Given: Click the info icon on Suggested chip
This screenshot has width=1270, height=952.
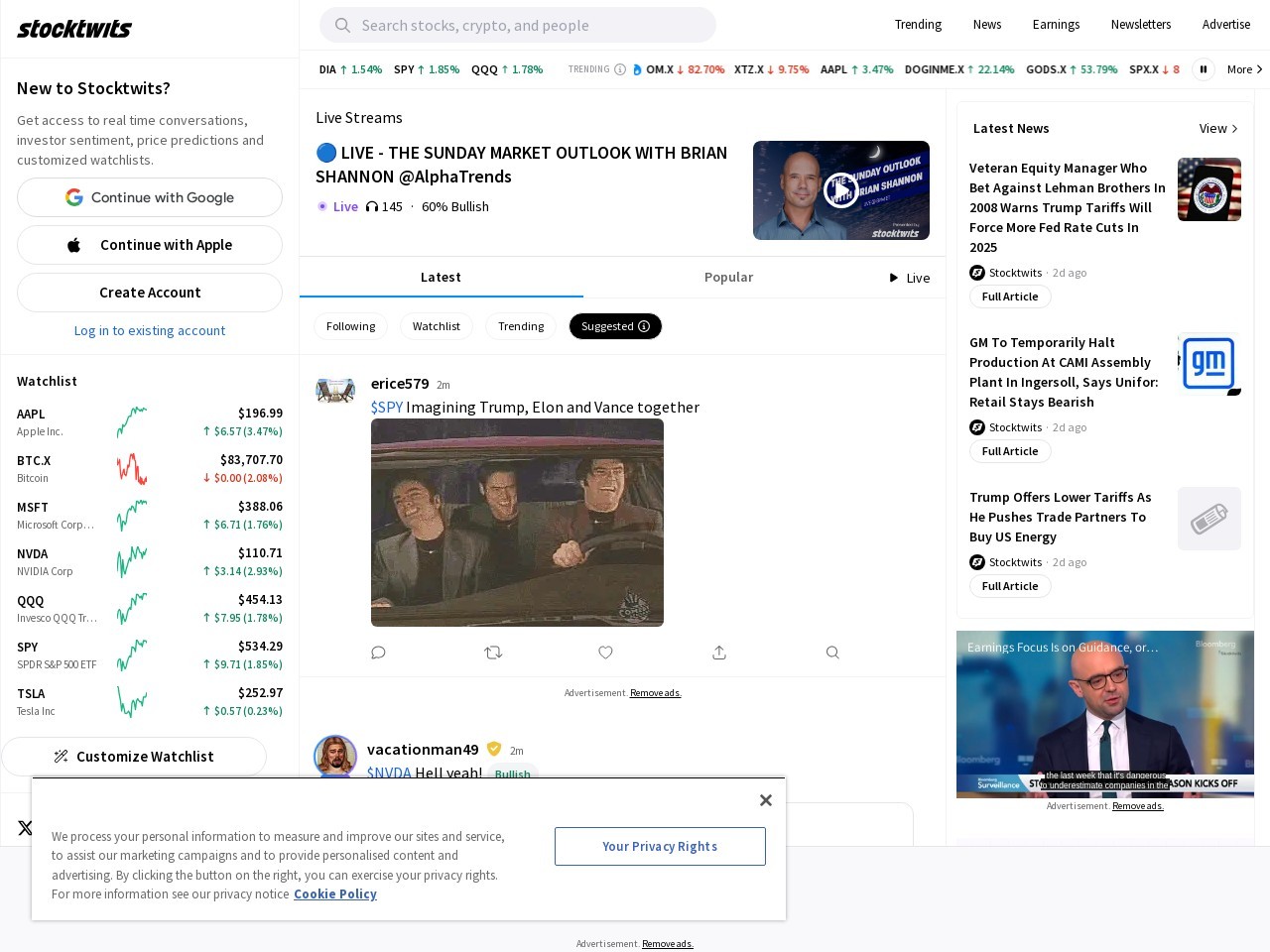Looking at the screenshot, I should 644,326.
